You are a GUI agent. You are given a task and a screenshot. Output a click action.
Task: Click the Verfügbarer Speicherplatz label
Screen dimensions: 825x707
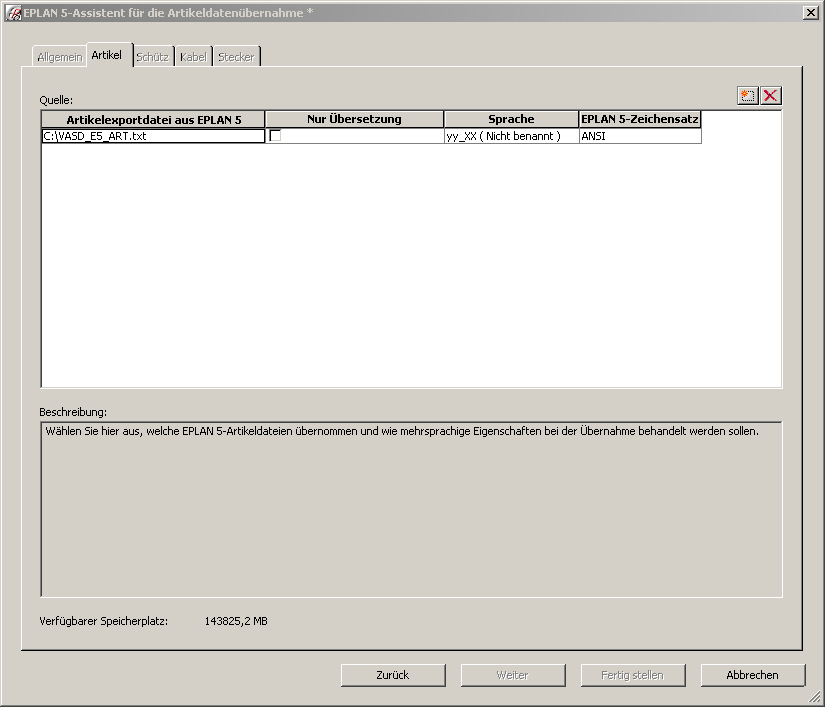tap(104, 621)
